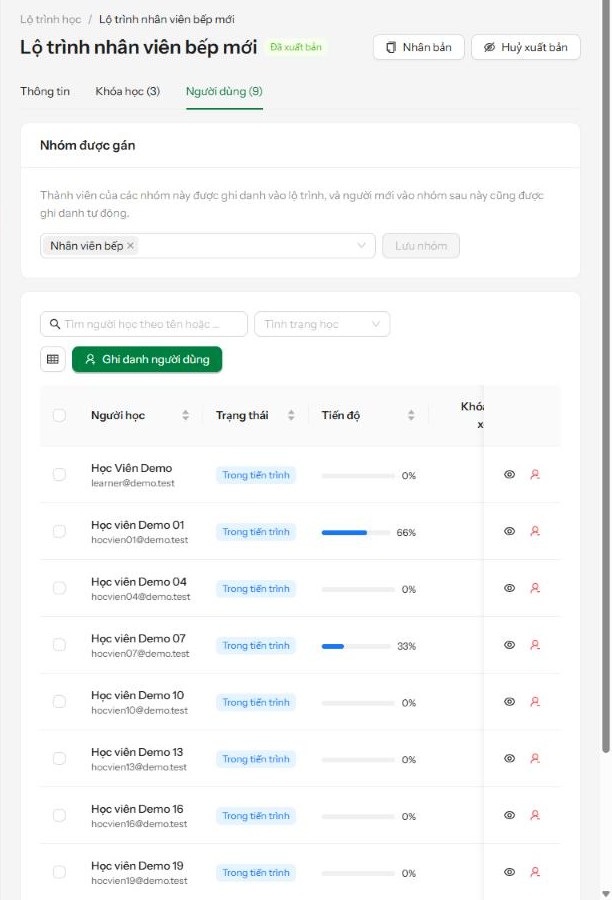This screenshot has height=900, width=612.
Task: Click Trong tiến trình badge for Demo 13
Action: click(x=255, y=759)
